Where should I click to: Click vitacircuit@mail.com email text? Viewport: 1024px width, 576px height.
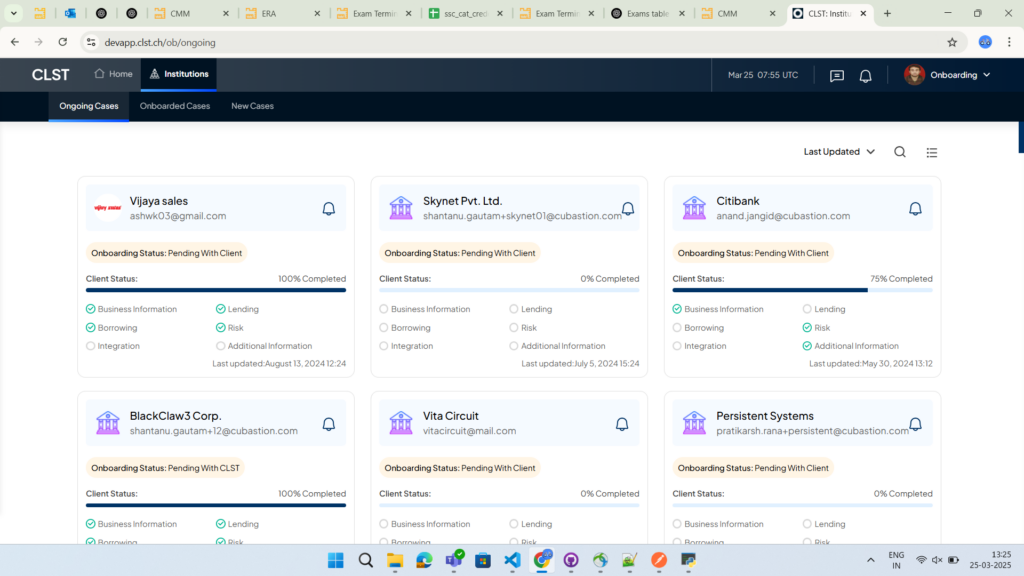(470, 431)
